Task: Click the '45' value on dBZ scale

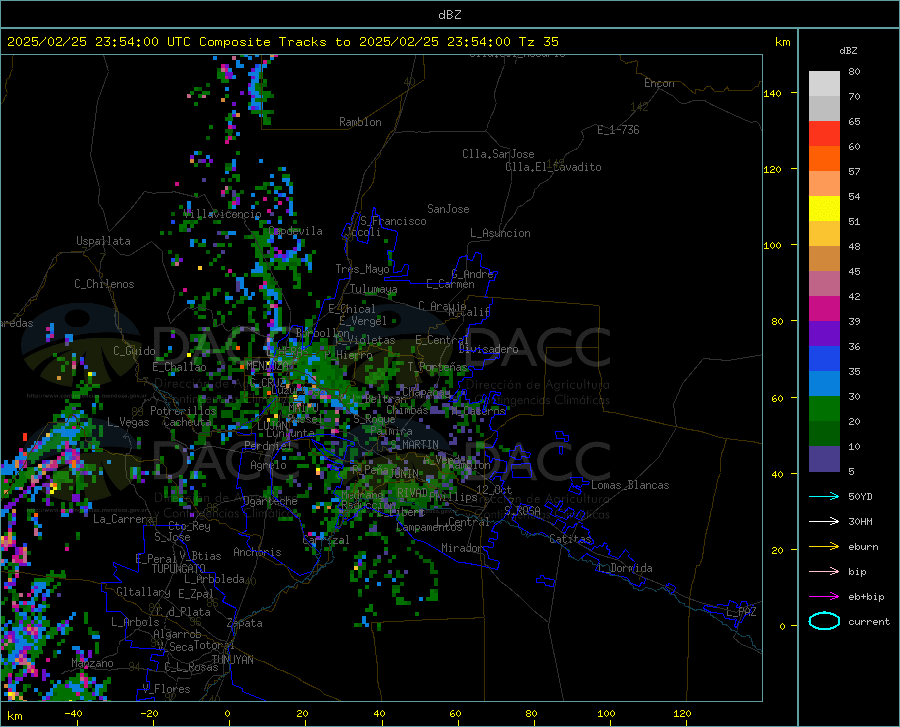Action: [x=854, y=271]
